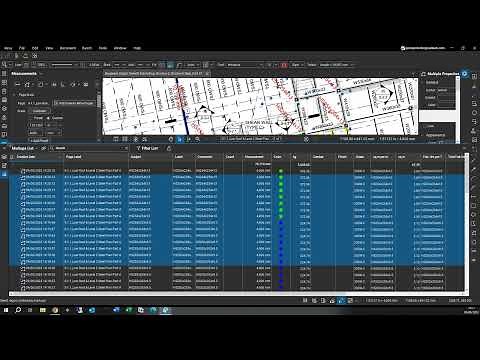
Task: Choose the Zoom magnifier tool in navigation bar
Action: tap(197, 139)
